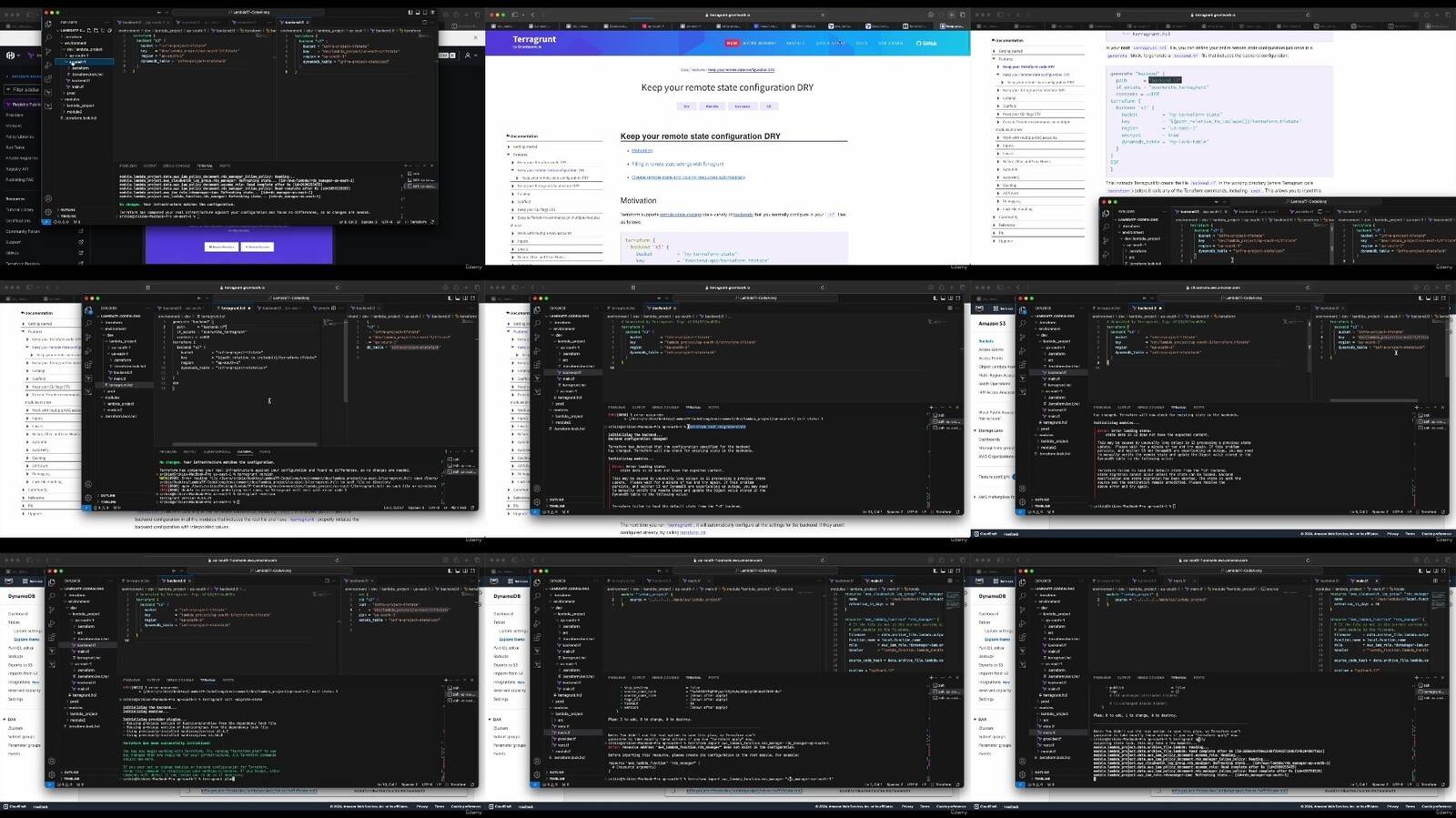Open Customize Layout in VS Code over Terraform Registry

(x=431, y=13)
